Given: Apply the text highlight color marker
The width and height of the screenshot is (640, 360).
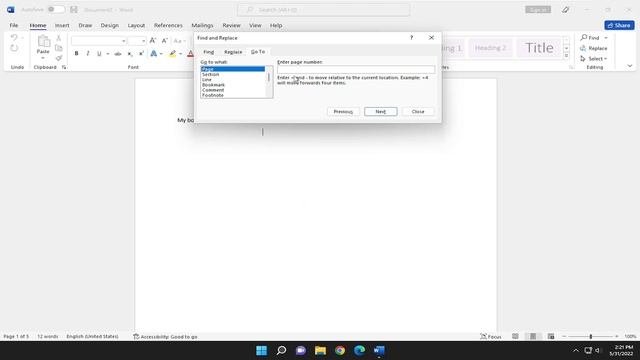Looking at the screenshot, I should click(173, 53).
